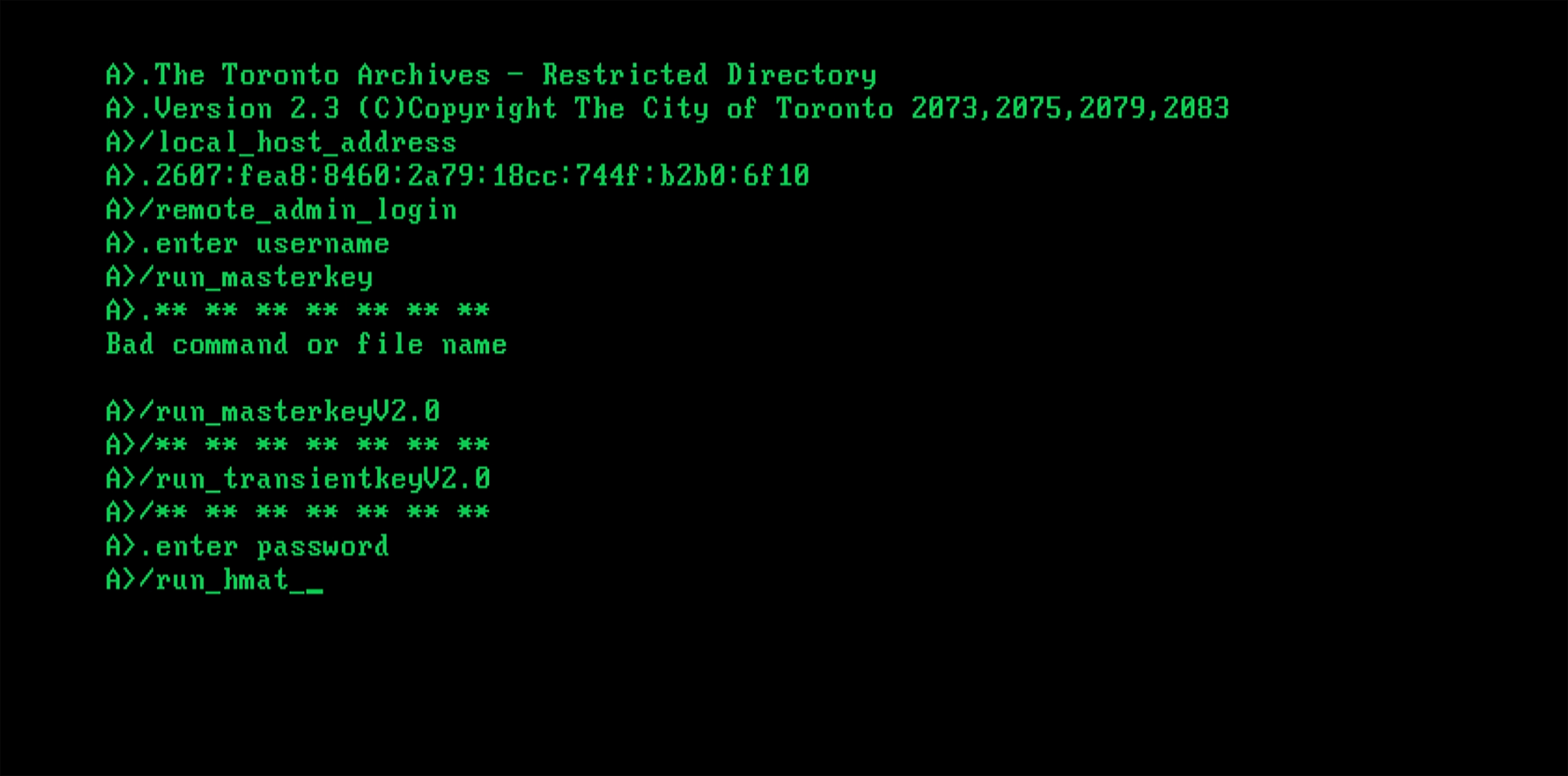
Task: Click the /remote_admin_login command line
Action: (x=281, y=210)
